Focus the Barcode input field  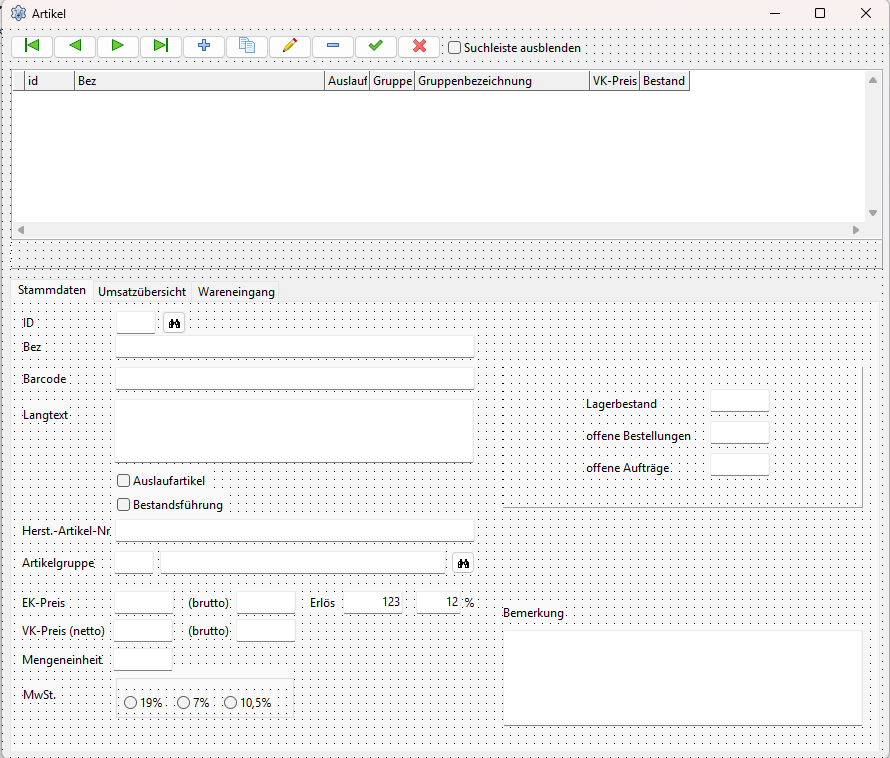pos(295,378)
